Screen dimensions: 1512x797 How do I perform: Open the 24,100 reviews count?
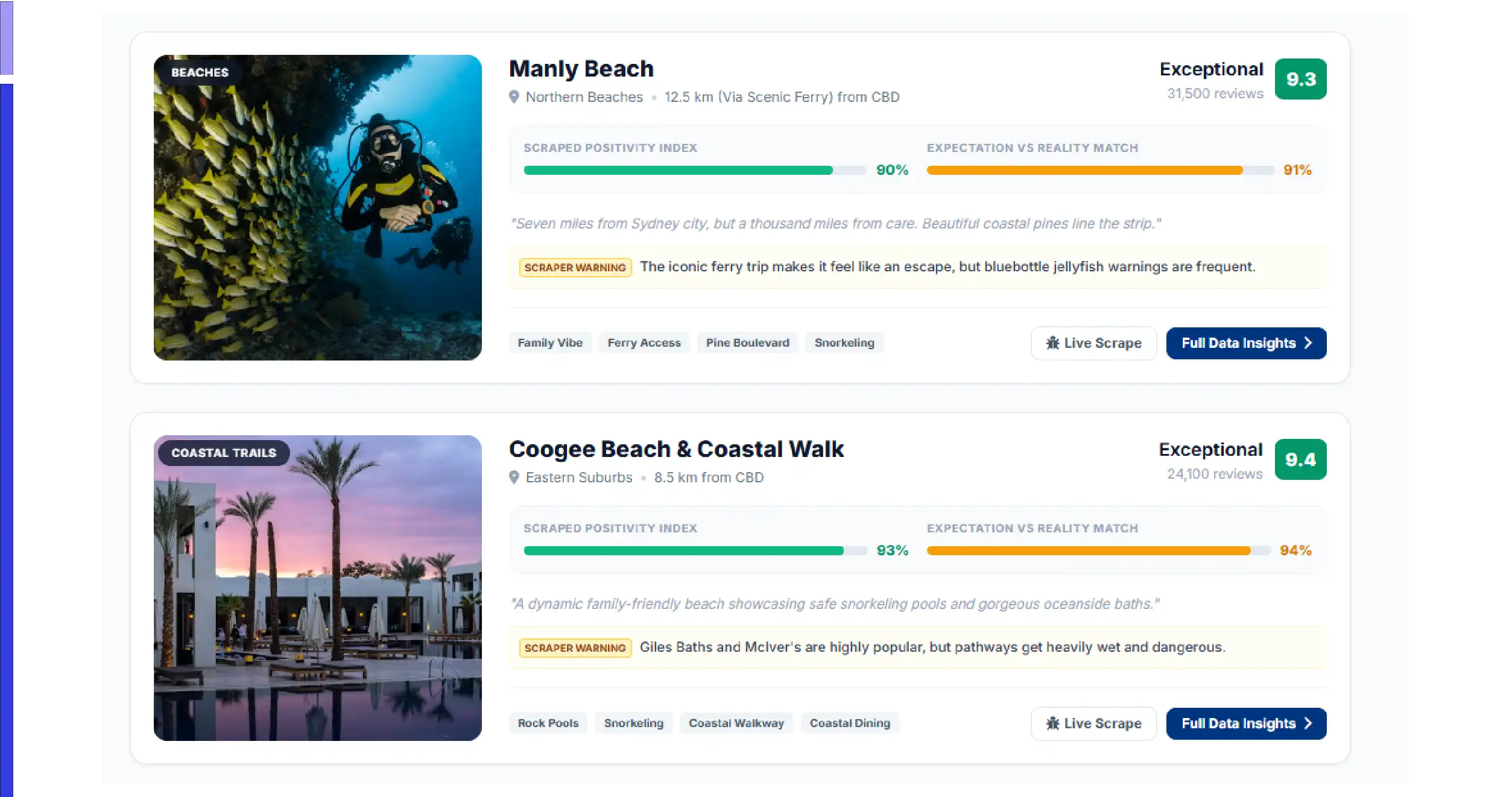(x=1214, y=474)
